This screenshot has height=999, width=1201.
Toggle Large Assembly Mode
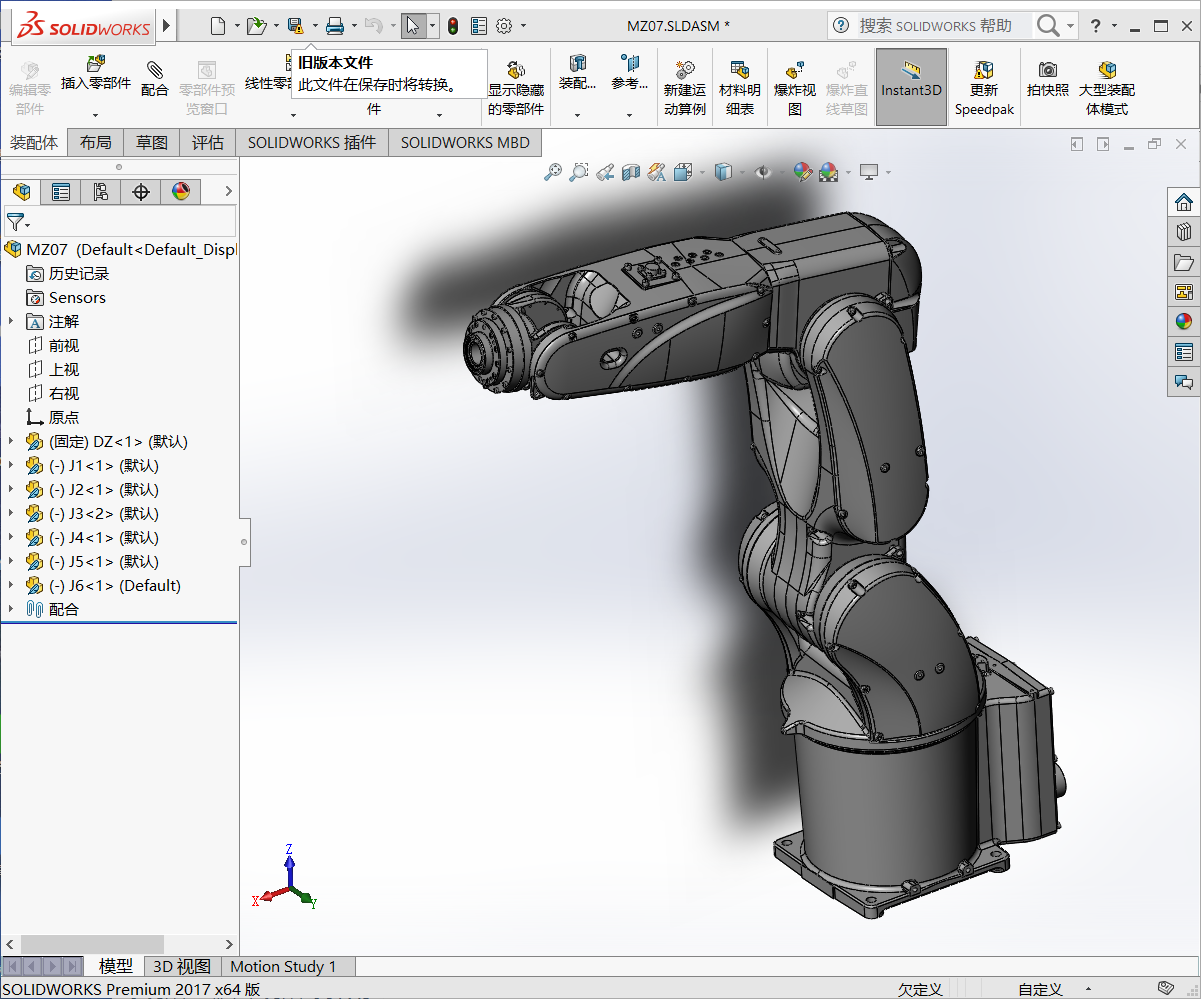click(x=1106, y=86)
